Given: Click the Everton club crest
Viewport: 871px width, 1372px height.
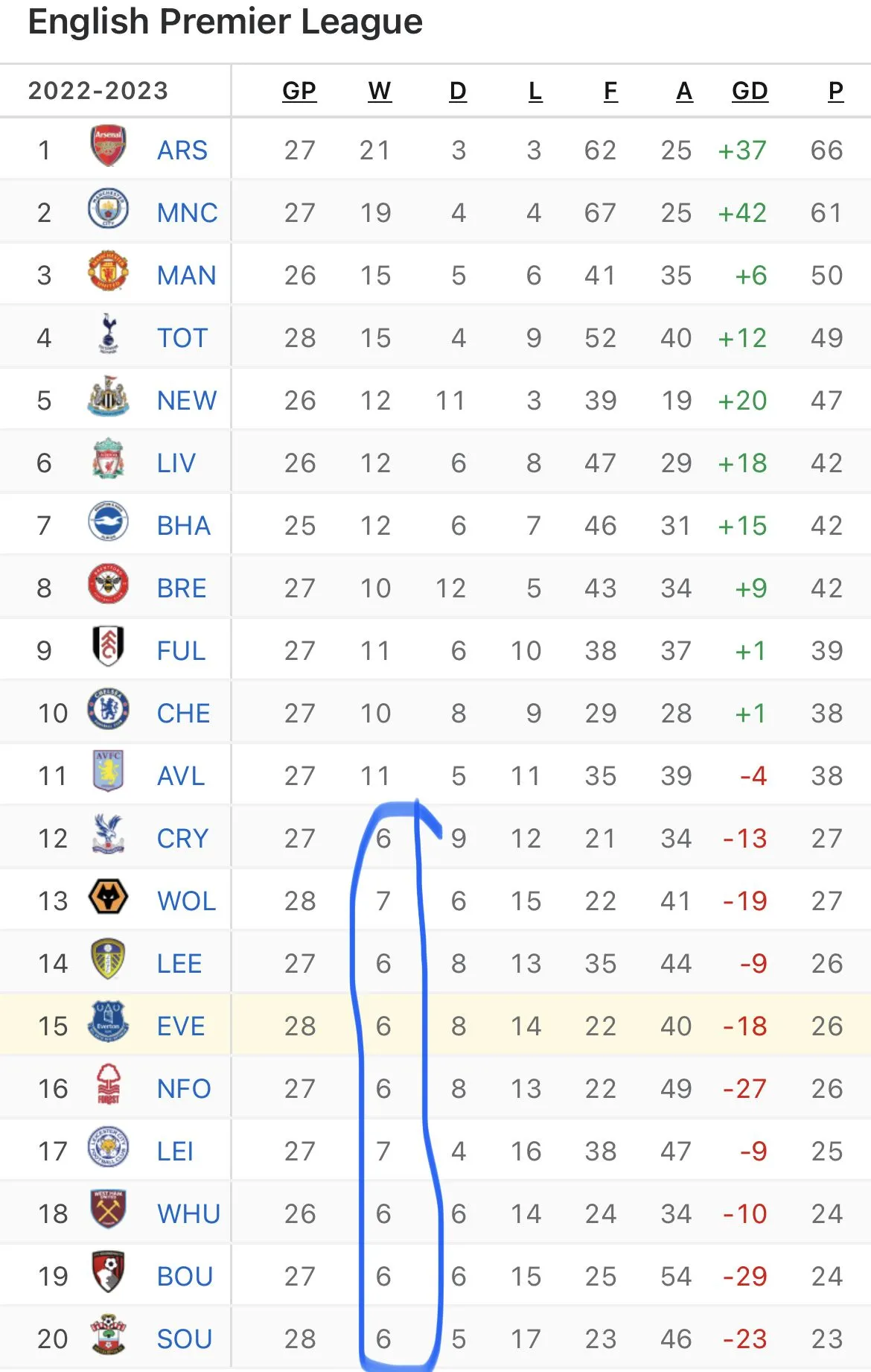Looking at the screenshot, I should (x=108, y=1023).
